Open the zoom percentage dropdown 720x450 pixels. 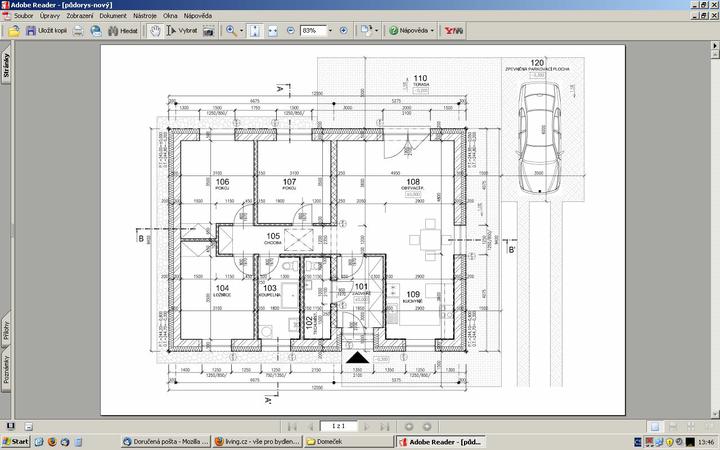point(329,31)
